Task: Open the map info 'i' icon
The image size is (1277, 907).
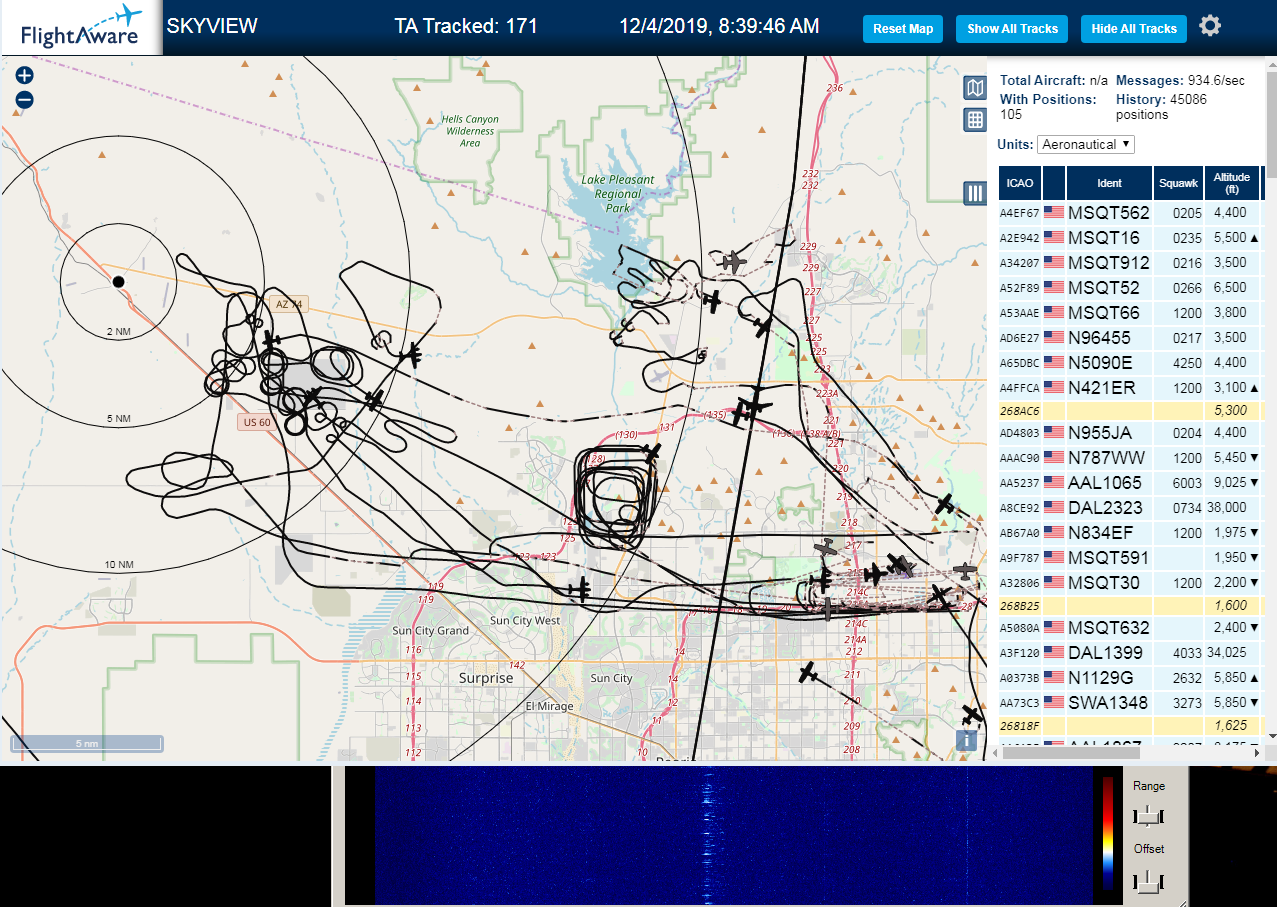Action: coord(966,740)
